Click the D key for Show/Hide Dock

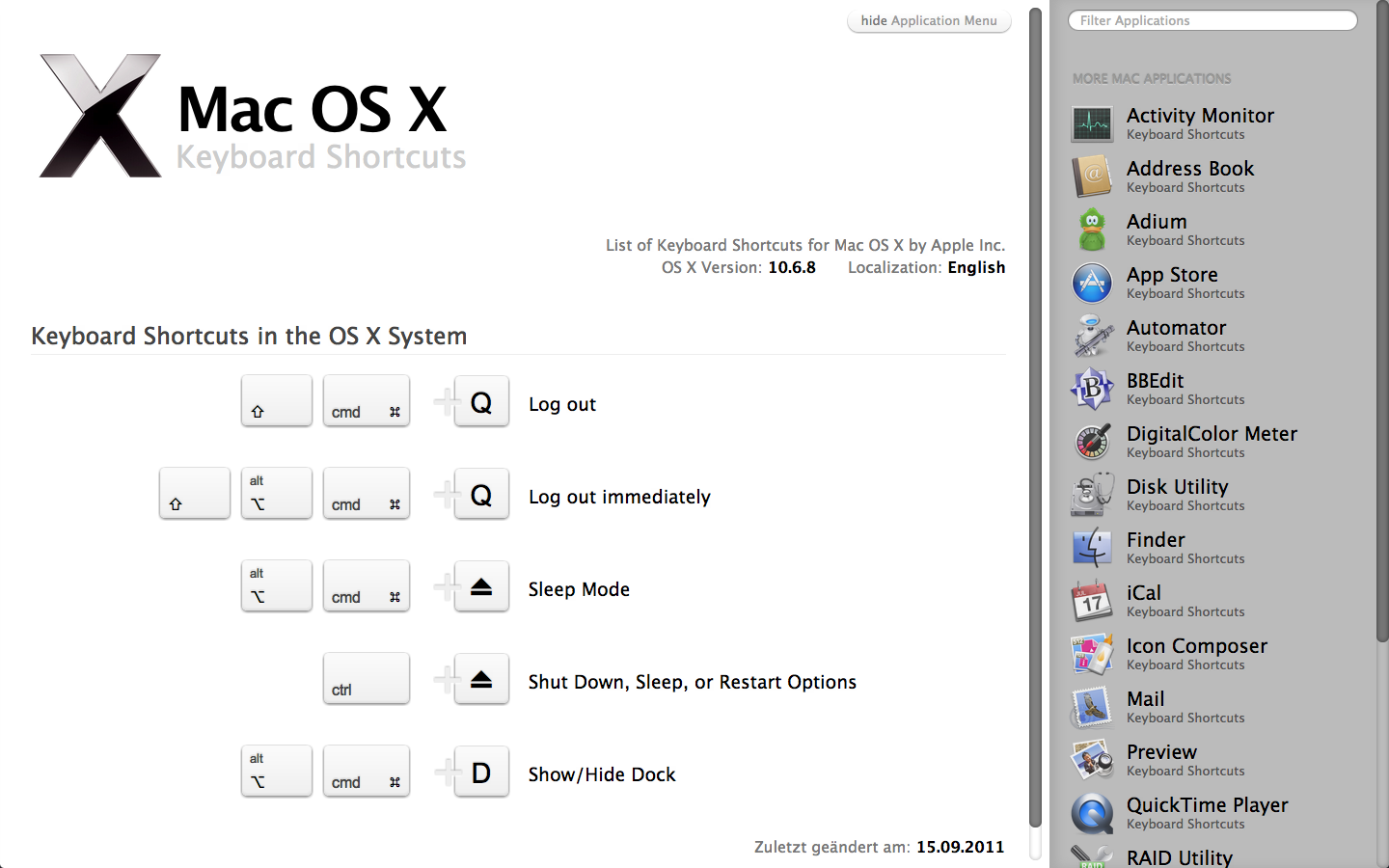[481, 772]
